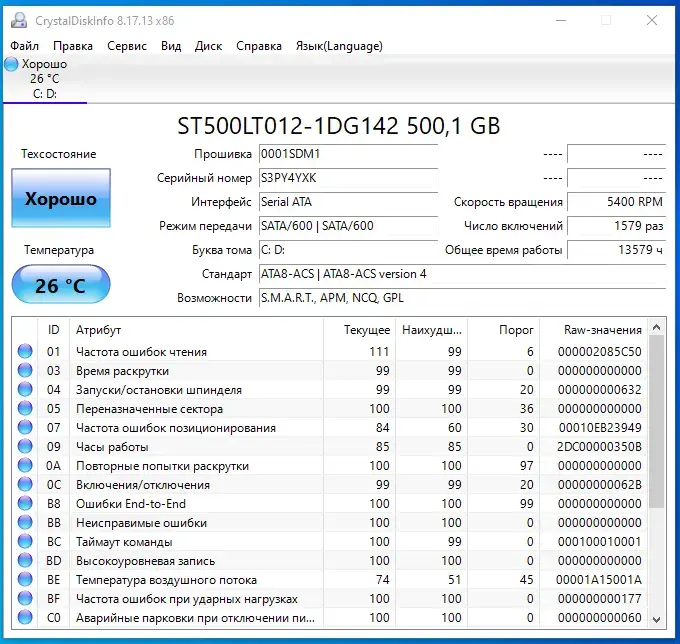Viewport: 680px width, 644px height.
Task: Click the serial number field S3PY4YXK
Action: pyautogui.click(x=348, y=178)
